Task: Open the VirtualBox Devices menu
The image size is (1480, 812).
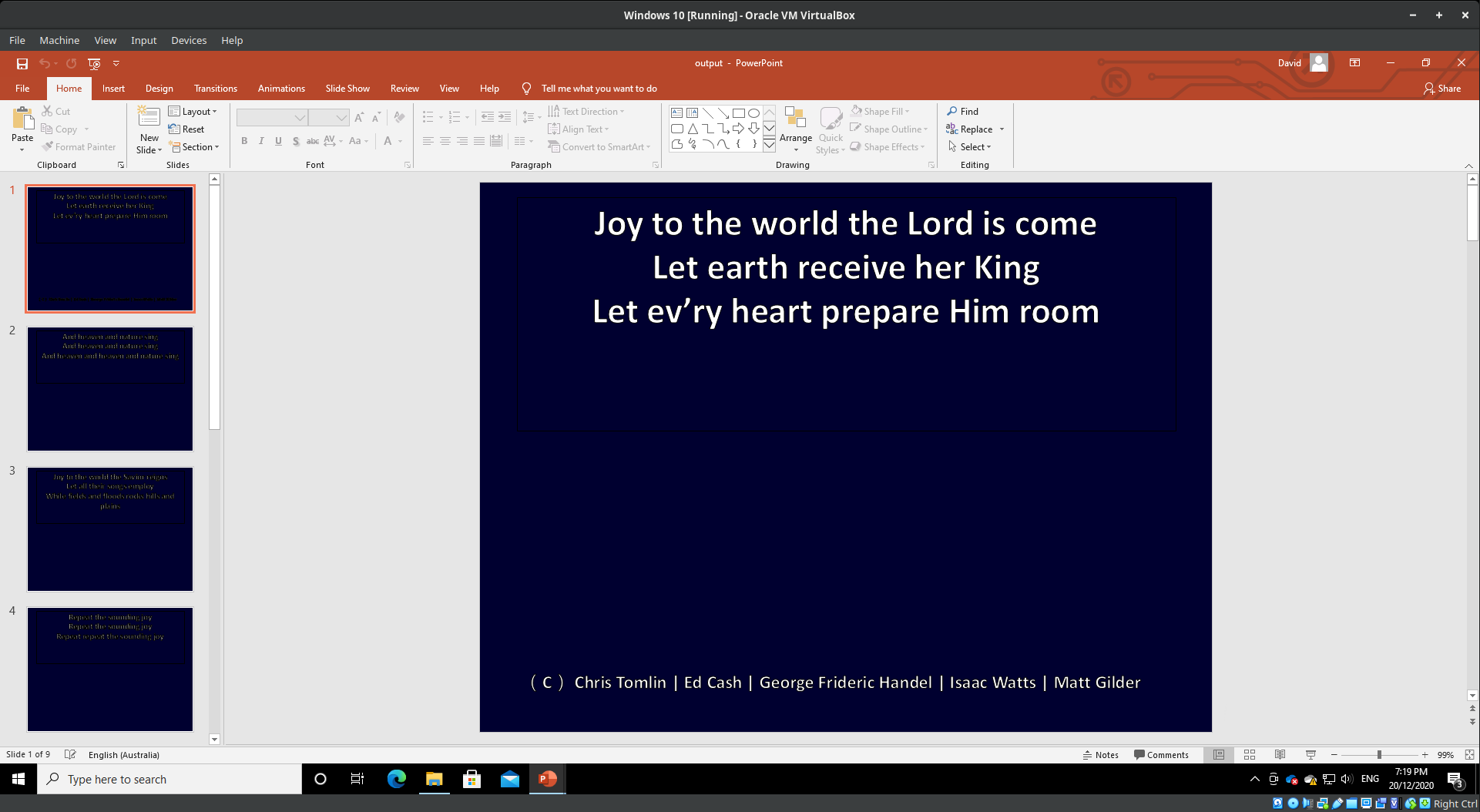Action: coord(189,40)
